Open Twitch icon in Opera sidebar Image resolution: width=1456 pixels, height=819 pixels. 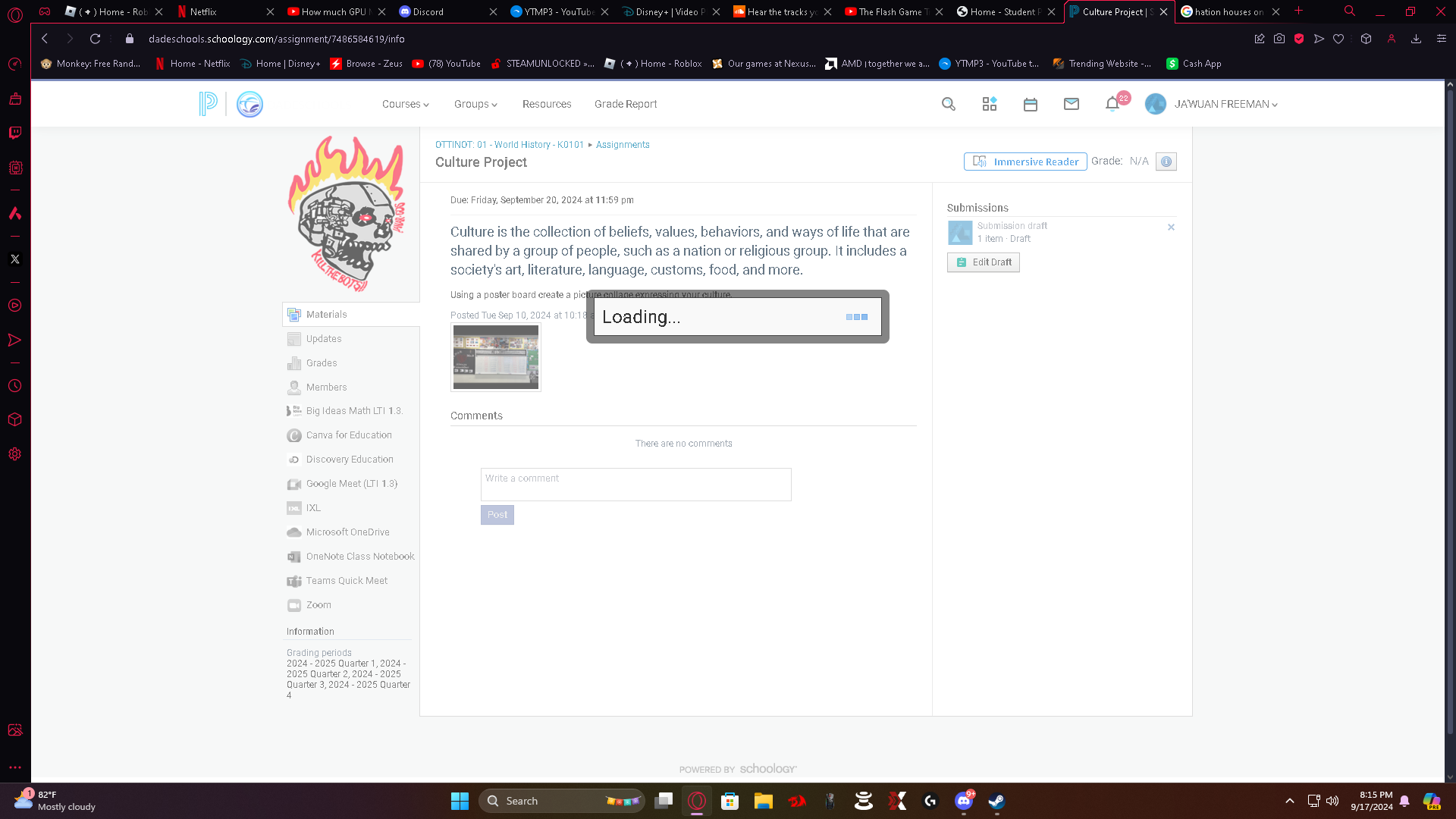(x=14, y=133)
